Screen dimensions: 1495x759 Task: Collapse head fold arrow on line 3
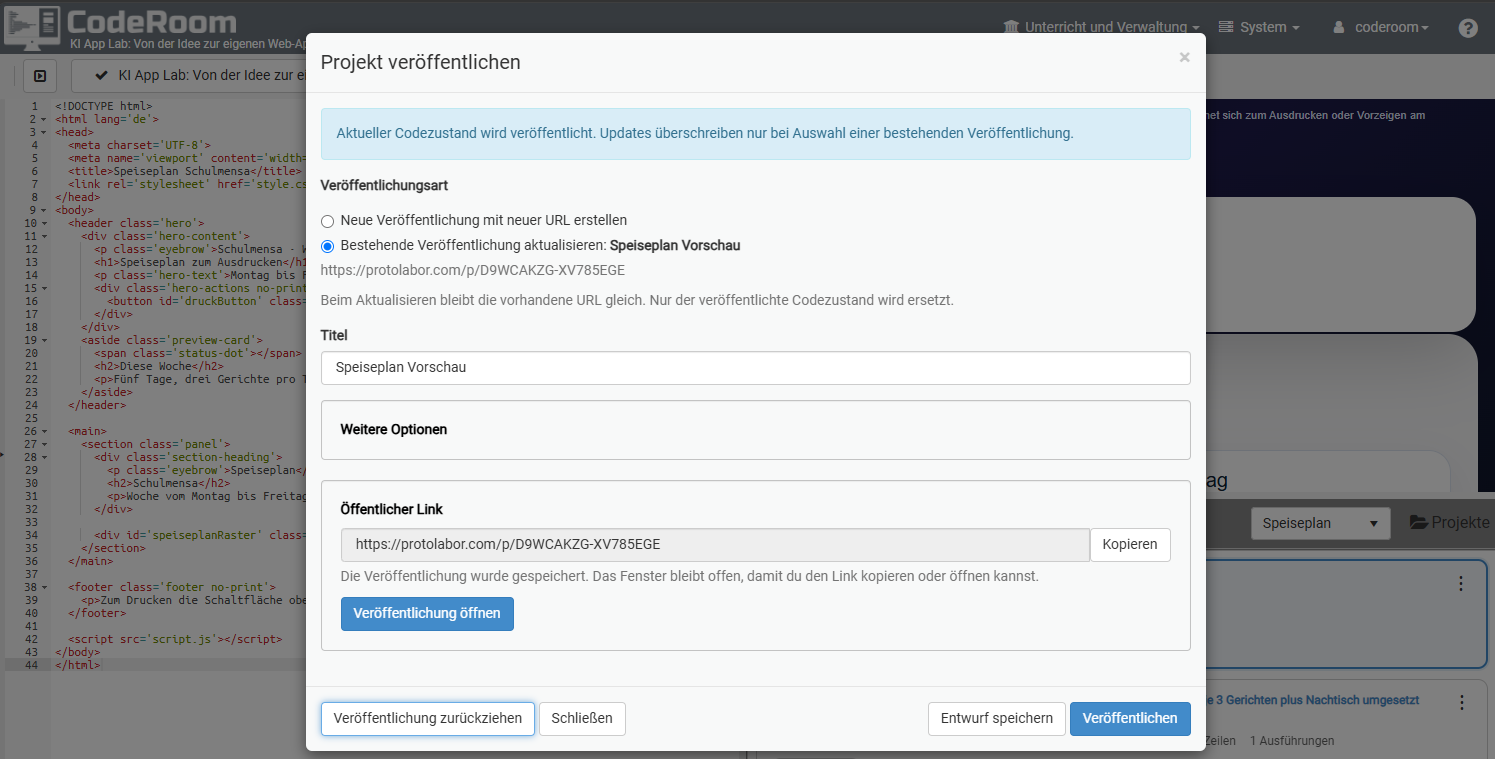pos(46,132)
